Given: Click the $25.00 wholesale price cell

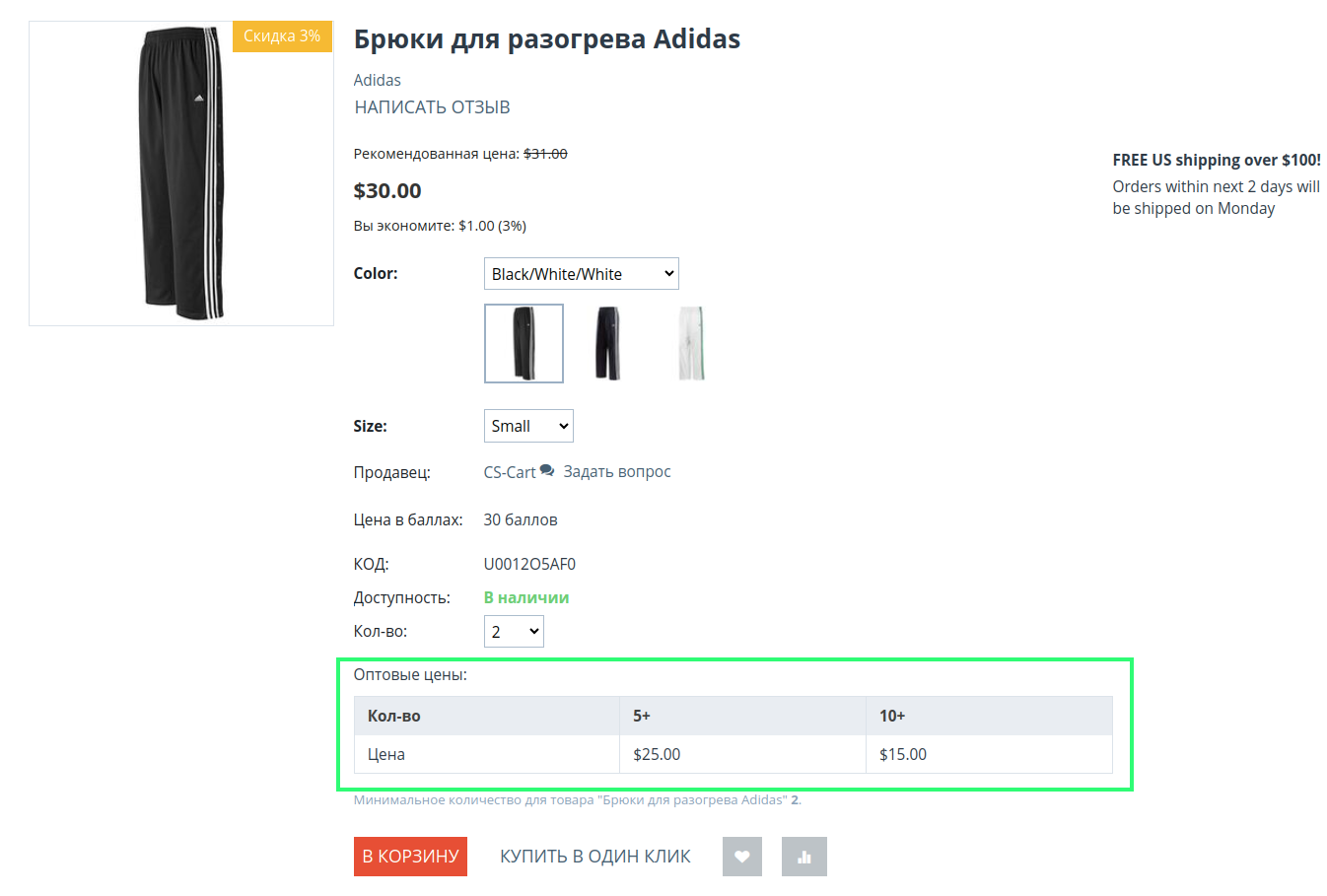Looking at the screenshot, I should pos(657,754).
